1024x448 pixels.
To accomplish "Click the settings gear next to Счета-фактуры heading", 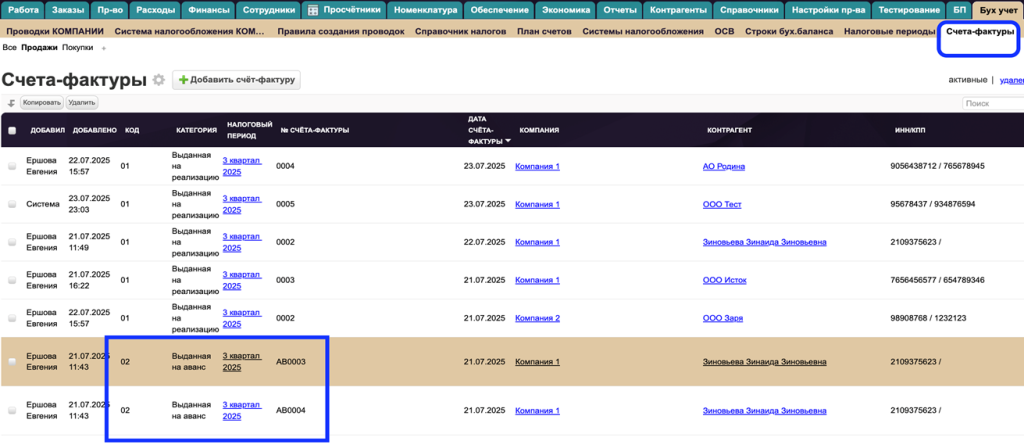I will pyautogui.click(x=158, y=80).
